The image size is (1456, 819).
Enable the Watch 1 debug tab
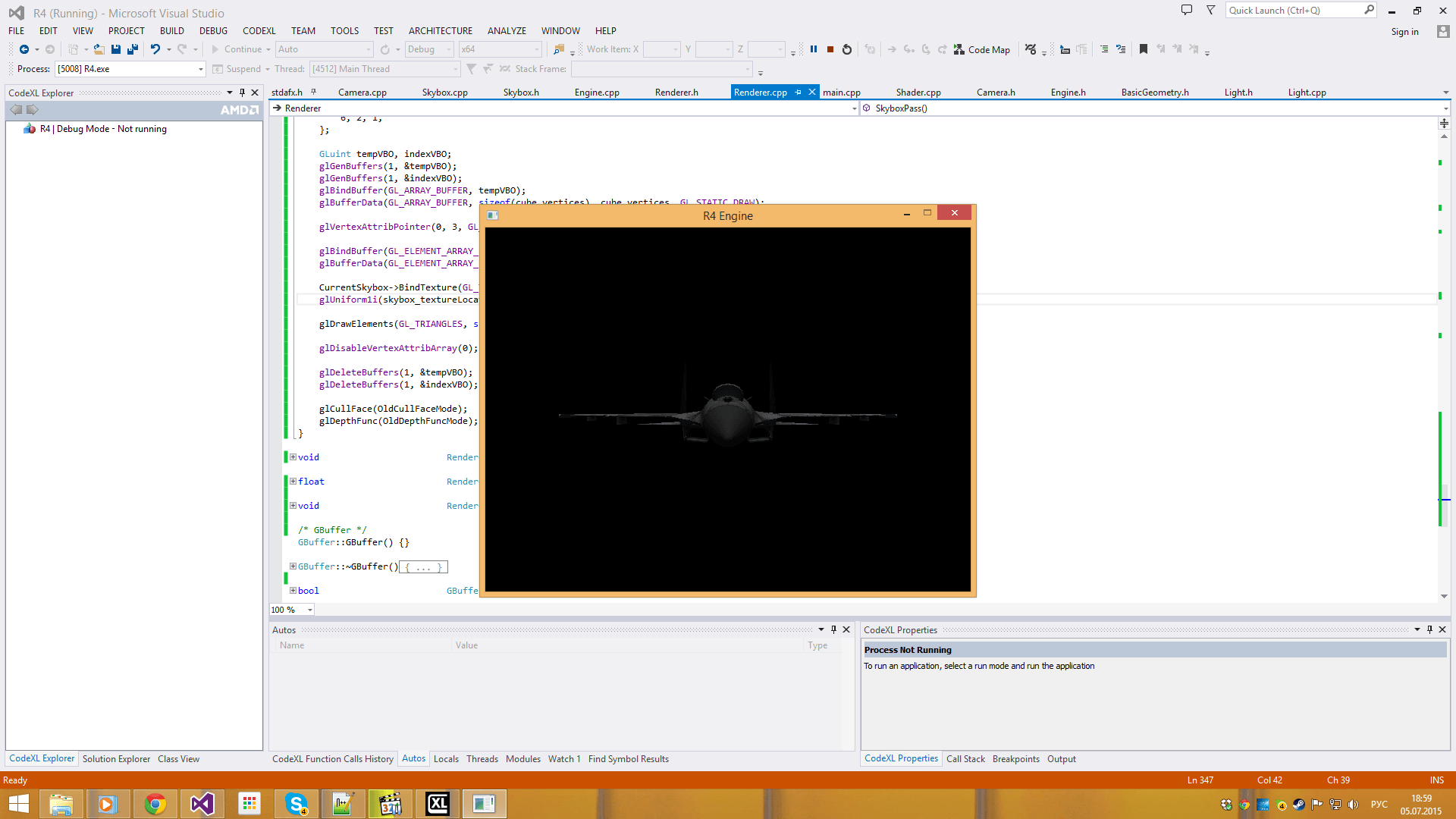[x=563, y=758]
